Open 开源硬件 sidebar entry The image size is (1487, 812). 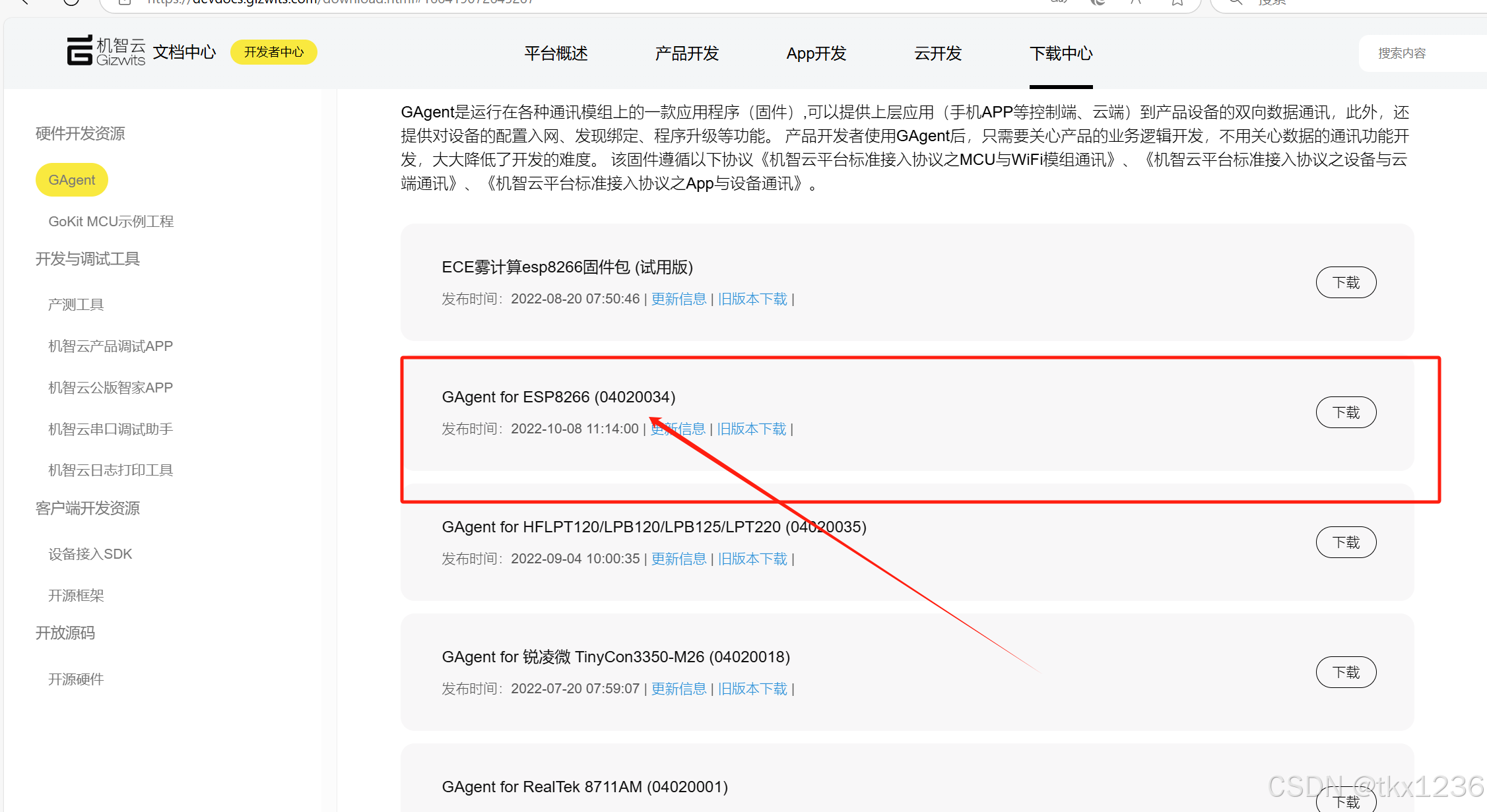[x=76, y=679]
